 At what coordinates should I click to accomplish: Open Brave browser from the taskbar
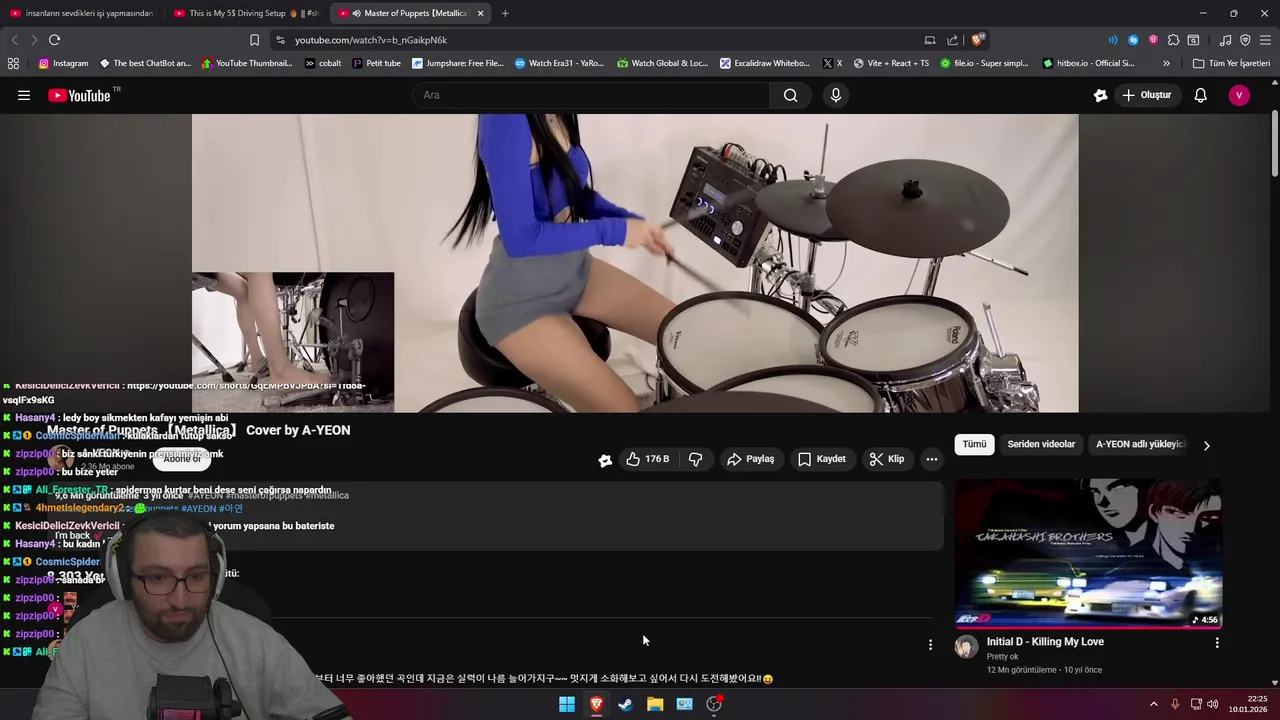coord(596,704)
